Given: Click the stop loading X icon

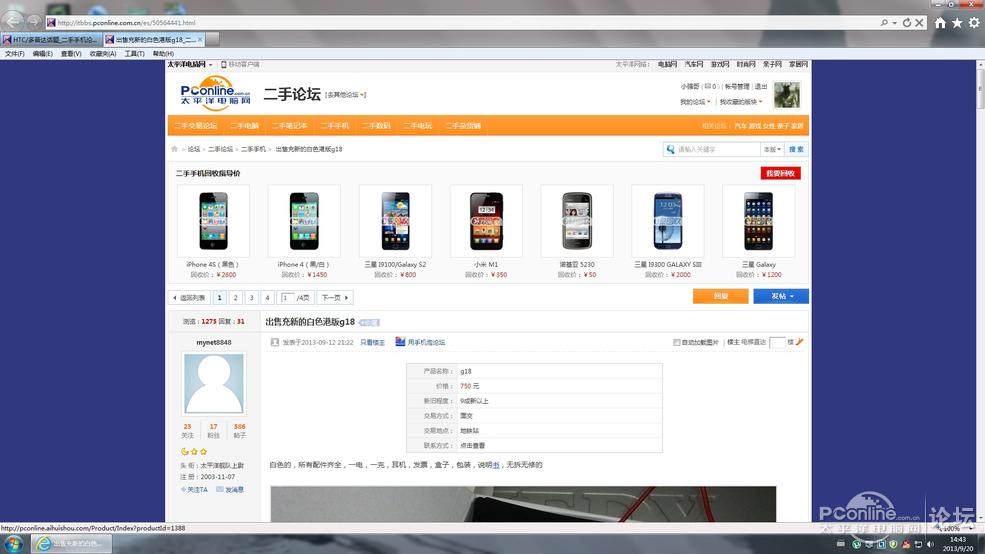Looking at the screenshot, I should pos(919,23).
